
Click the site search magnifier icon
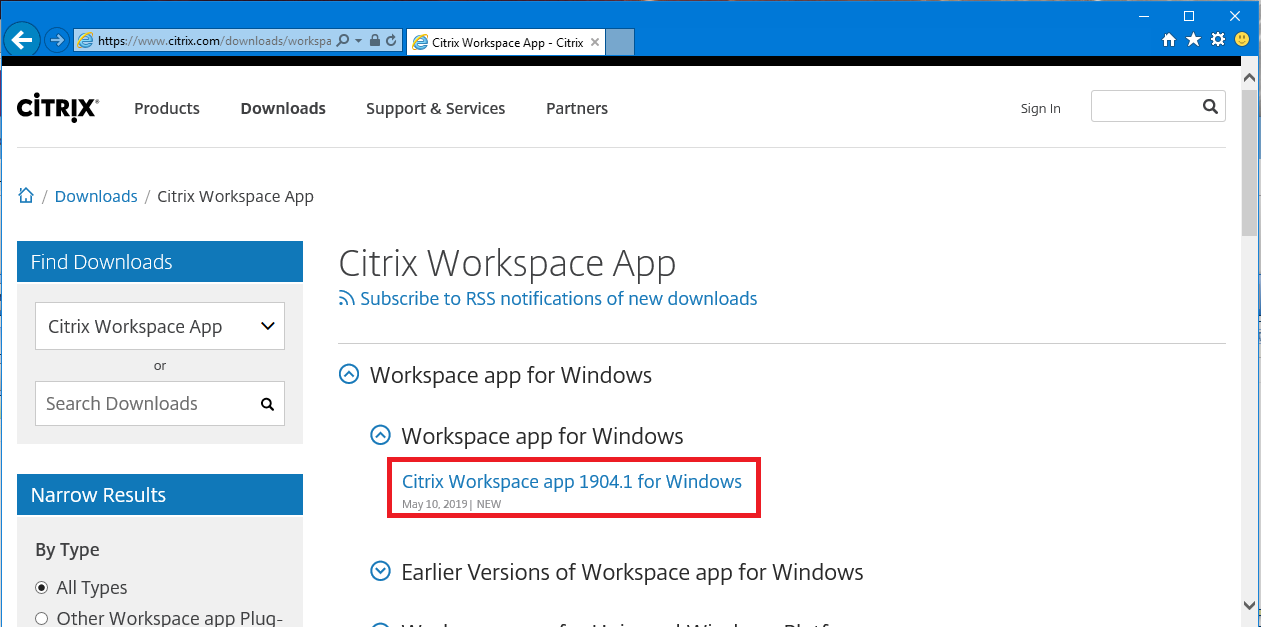coord(1210,106)
